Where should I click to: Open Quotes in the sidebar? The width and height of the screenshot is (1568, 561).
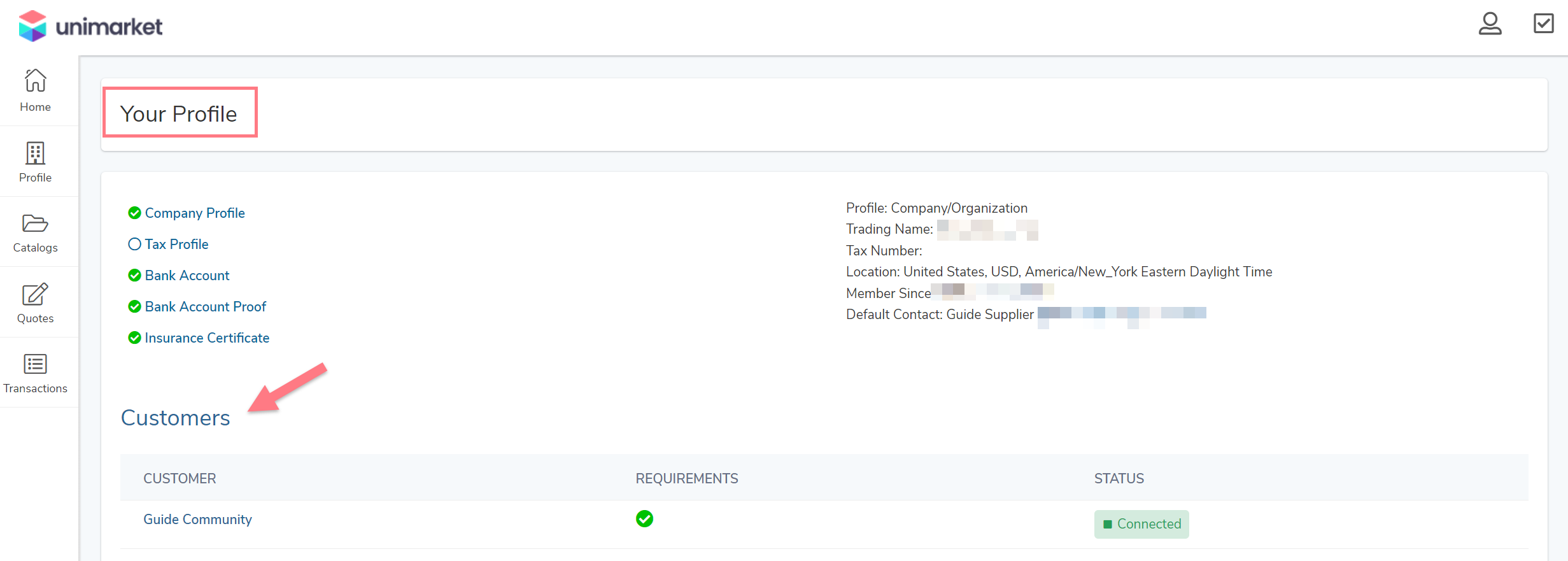(x=35, y=303)
